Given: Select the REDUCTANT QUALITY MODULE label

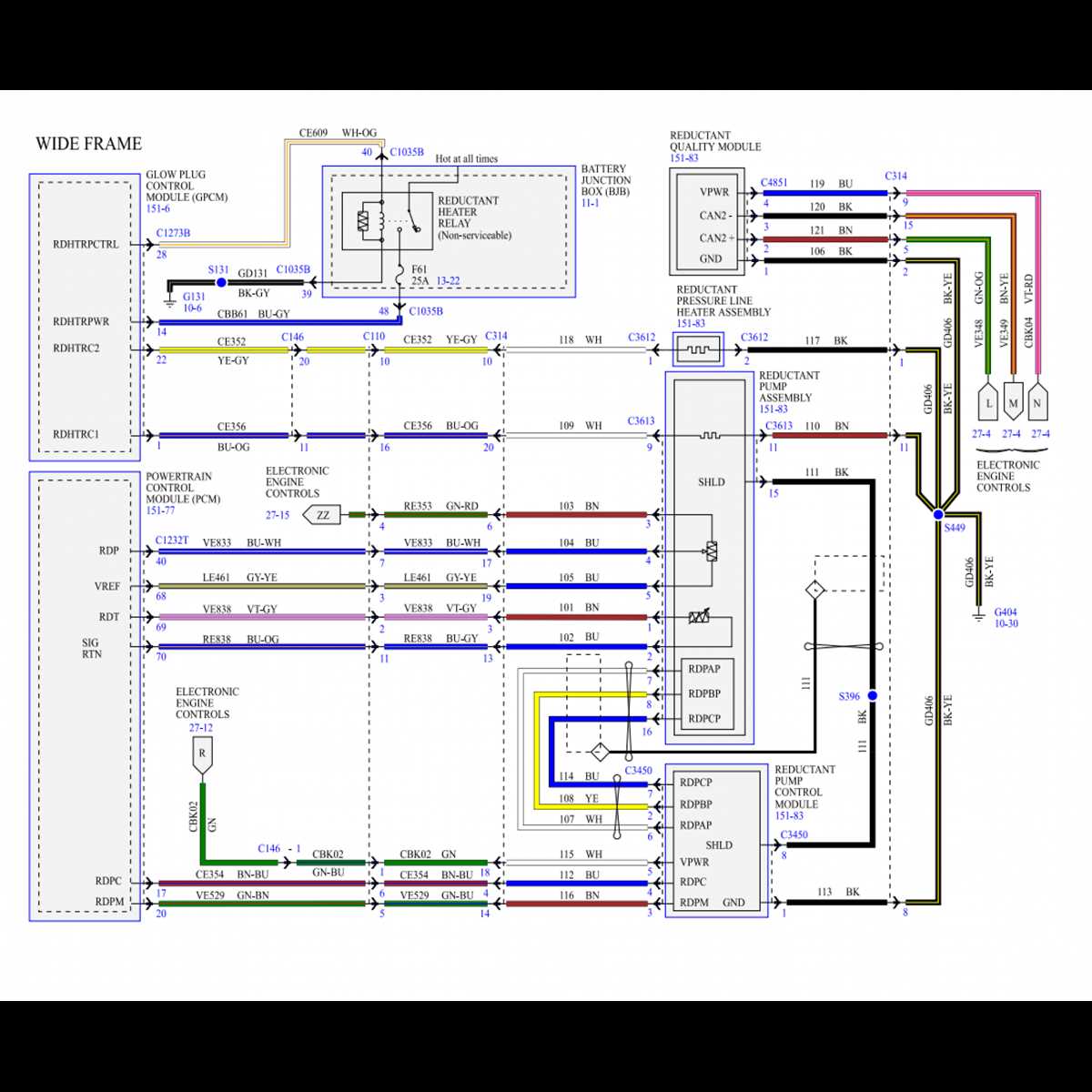Looking at the screenshot, I should coord(715,141).
